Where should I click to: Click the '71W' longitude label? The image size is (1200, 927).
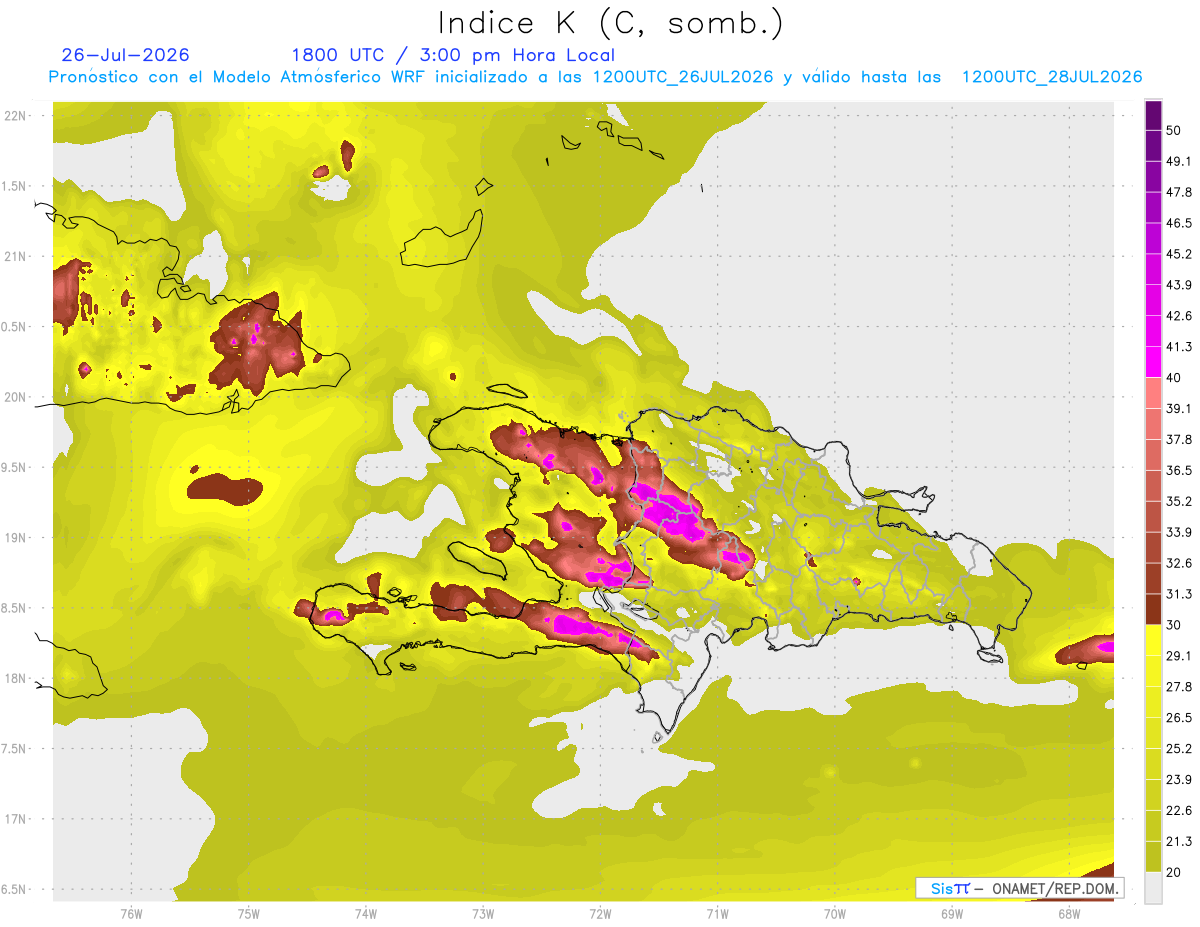(x=717, y=913)
